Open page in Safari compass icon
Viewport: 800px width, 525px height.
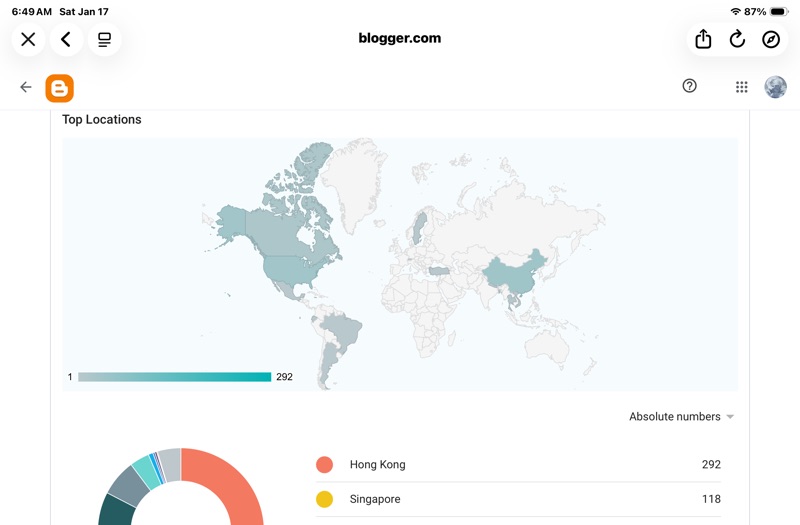point(771,39)
